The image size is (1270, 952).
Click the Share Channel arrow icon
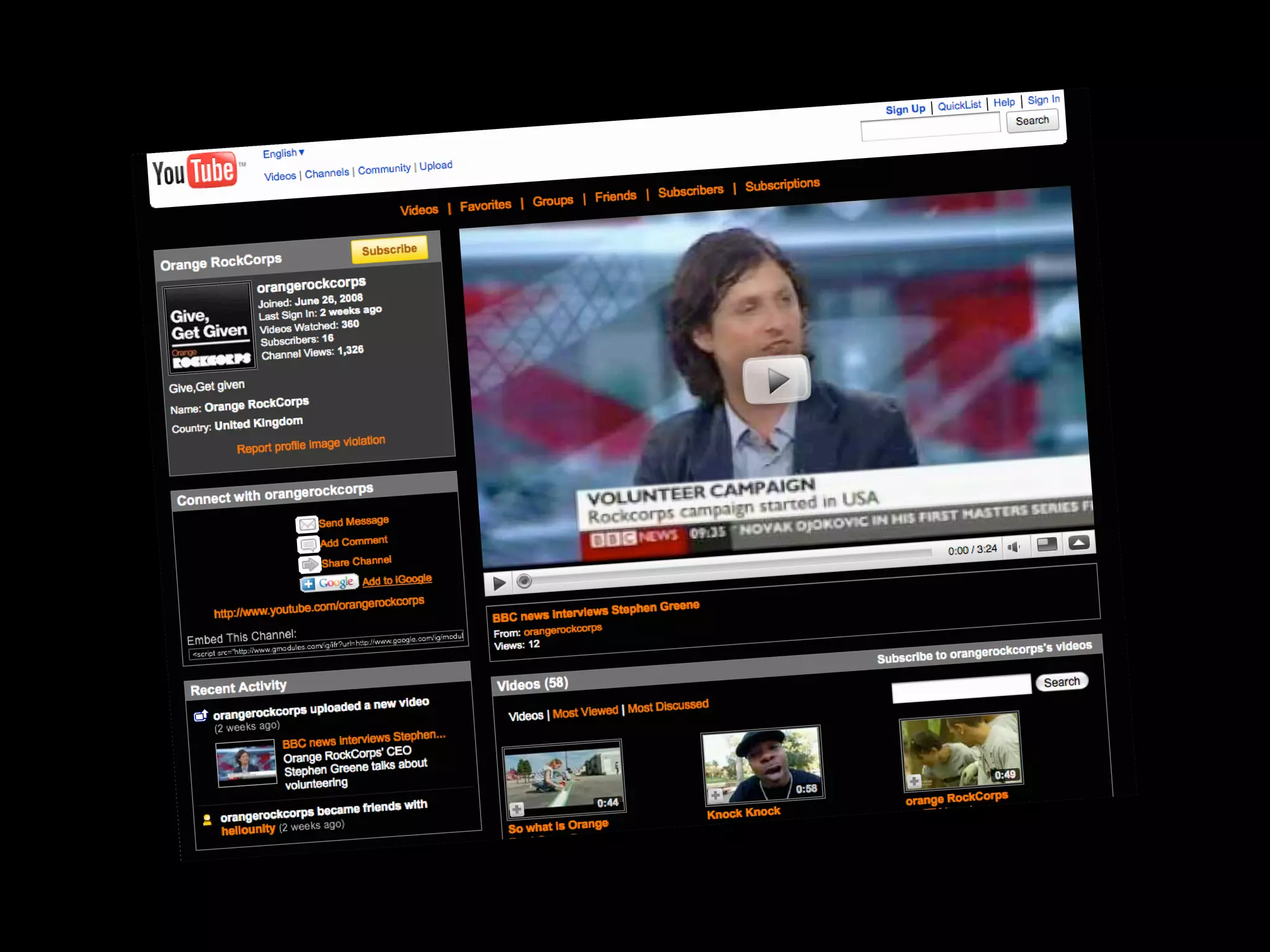(309, 565)
